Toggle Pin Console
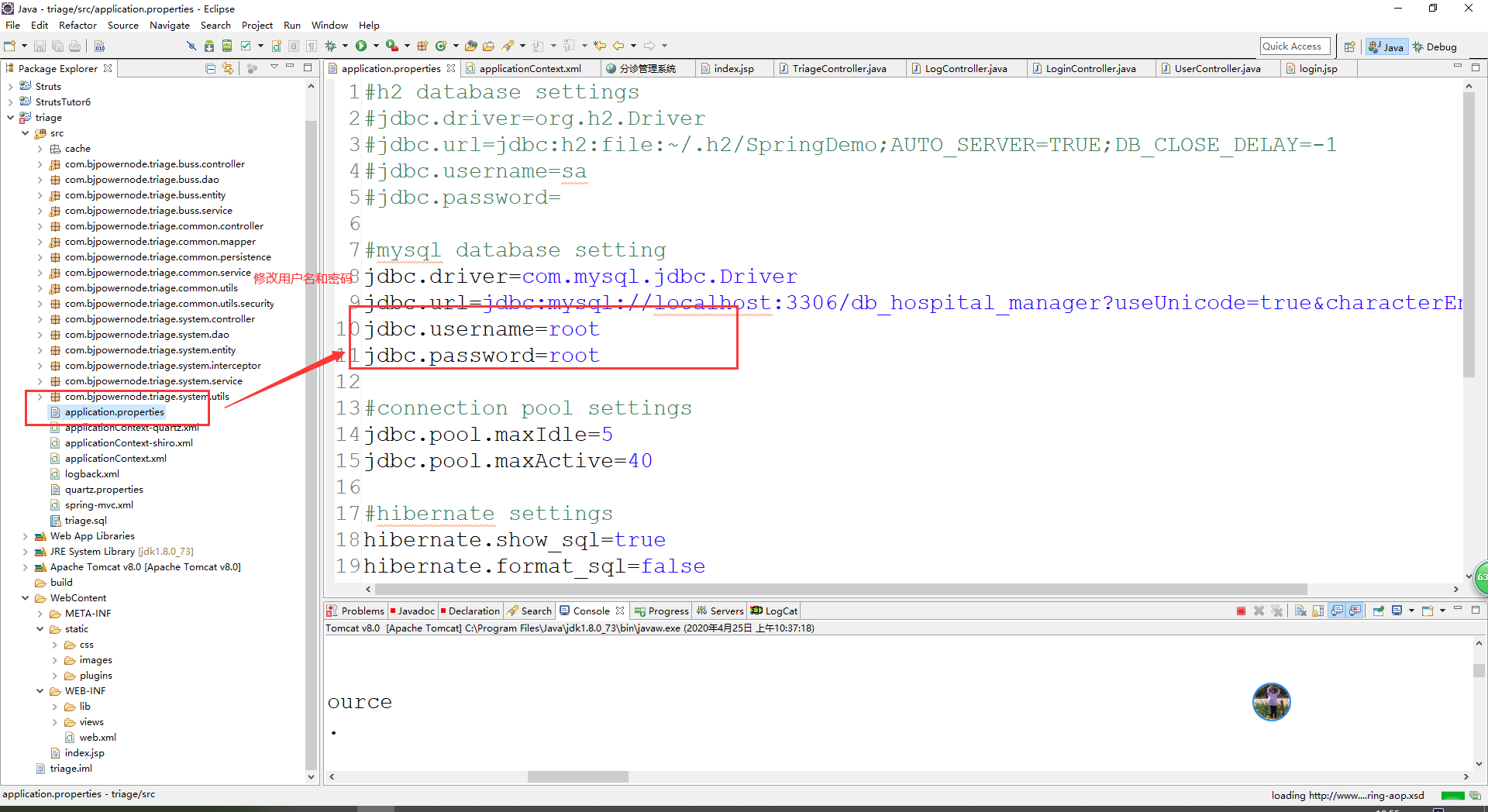 pos(1379,611)
